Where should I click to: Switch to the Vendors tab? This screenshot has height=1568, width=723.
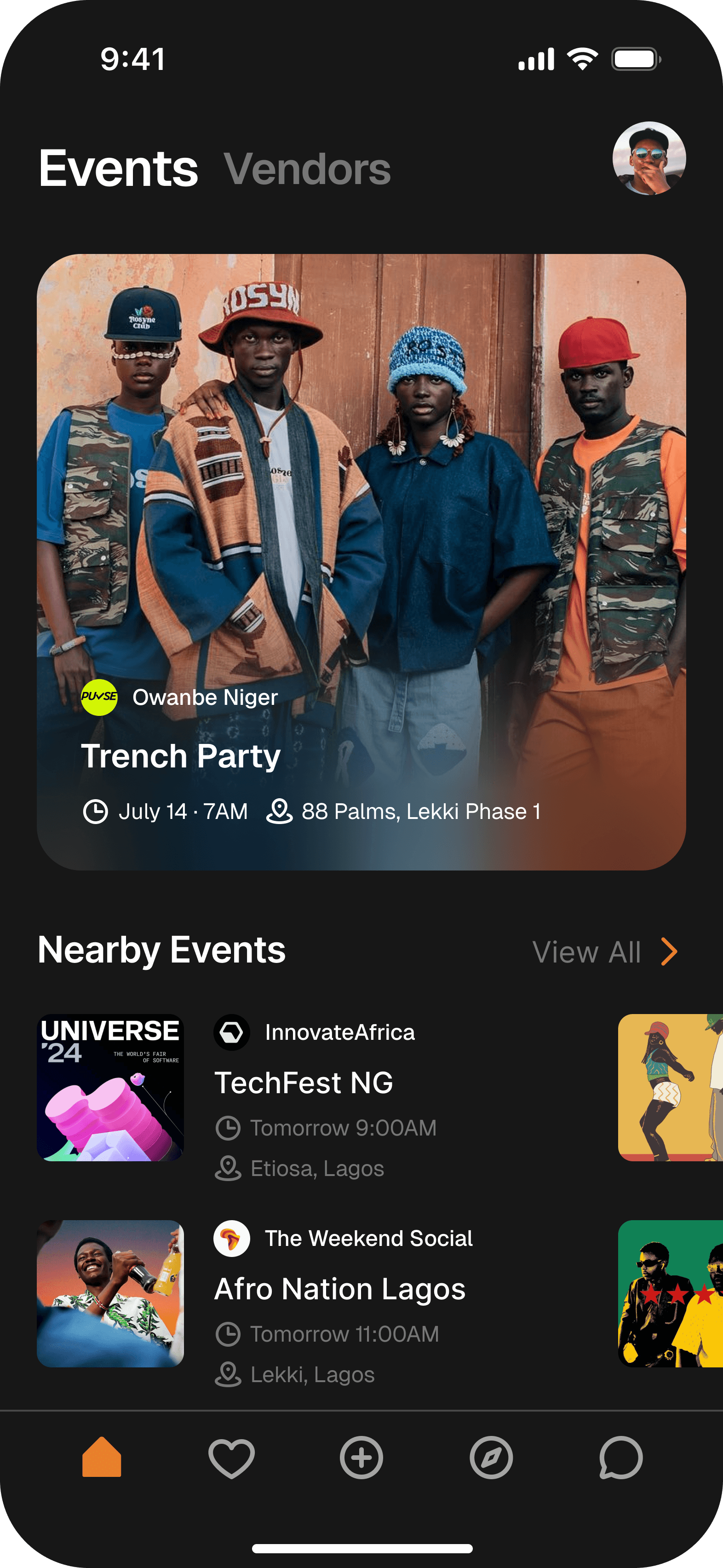[307, 168]
